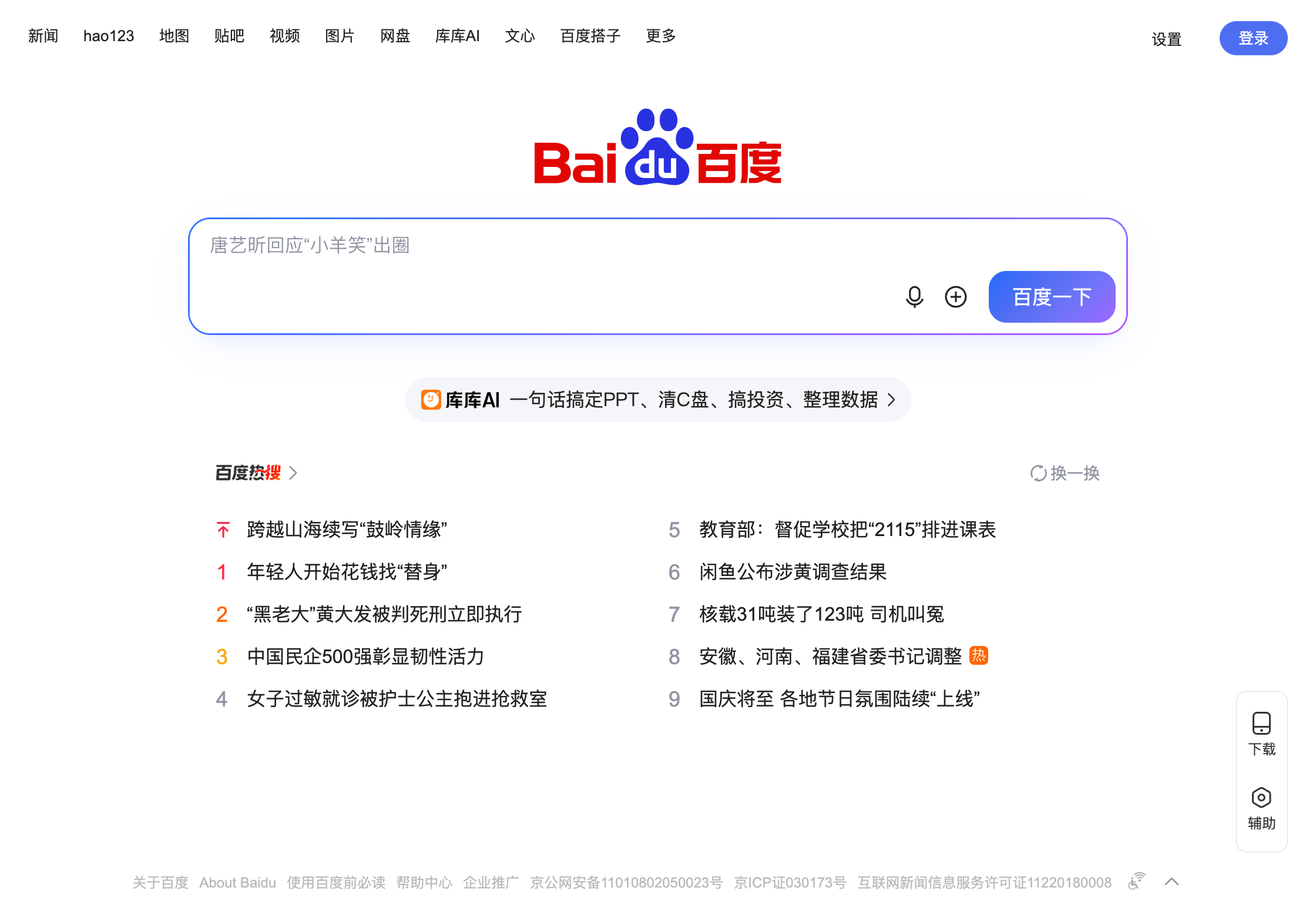The image size is (1316, 904).
Task: Click 换一换 to refresh hot searches
Action: click(x=1075, y=473)
